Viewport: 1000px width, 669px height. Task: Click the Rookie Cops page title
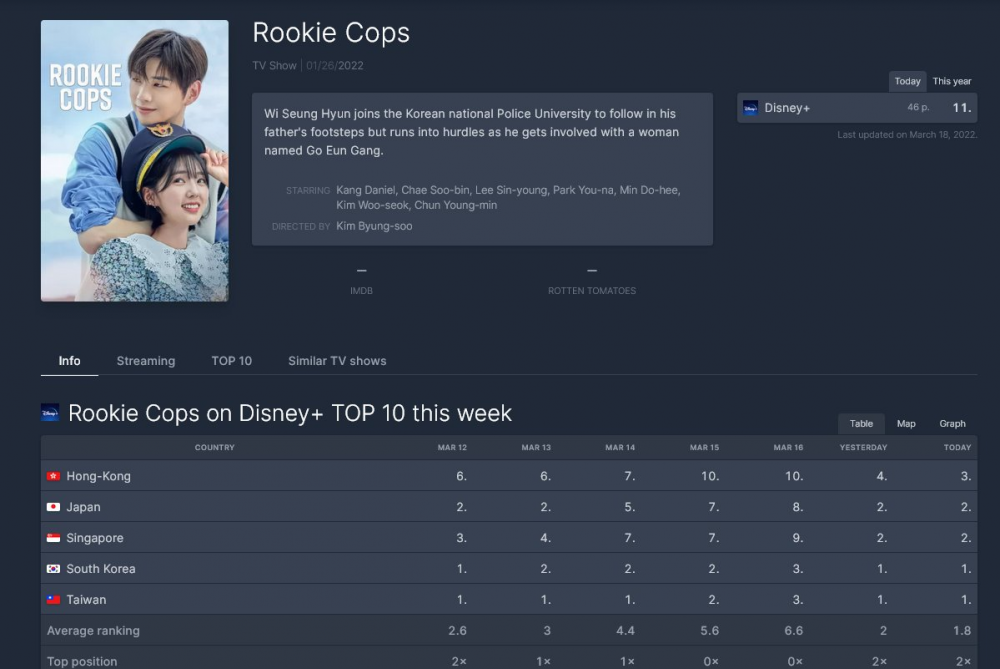tap(331, 33)
